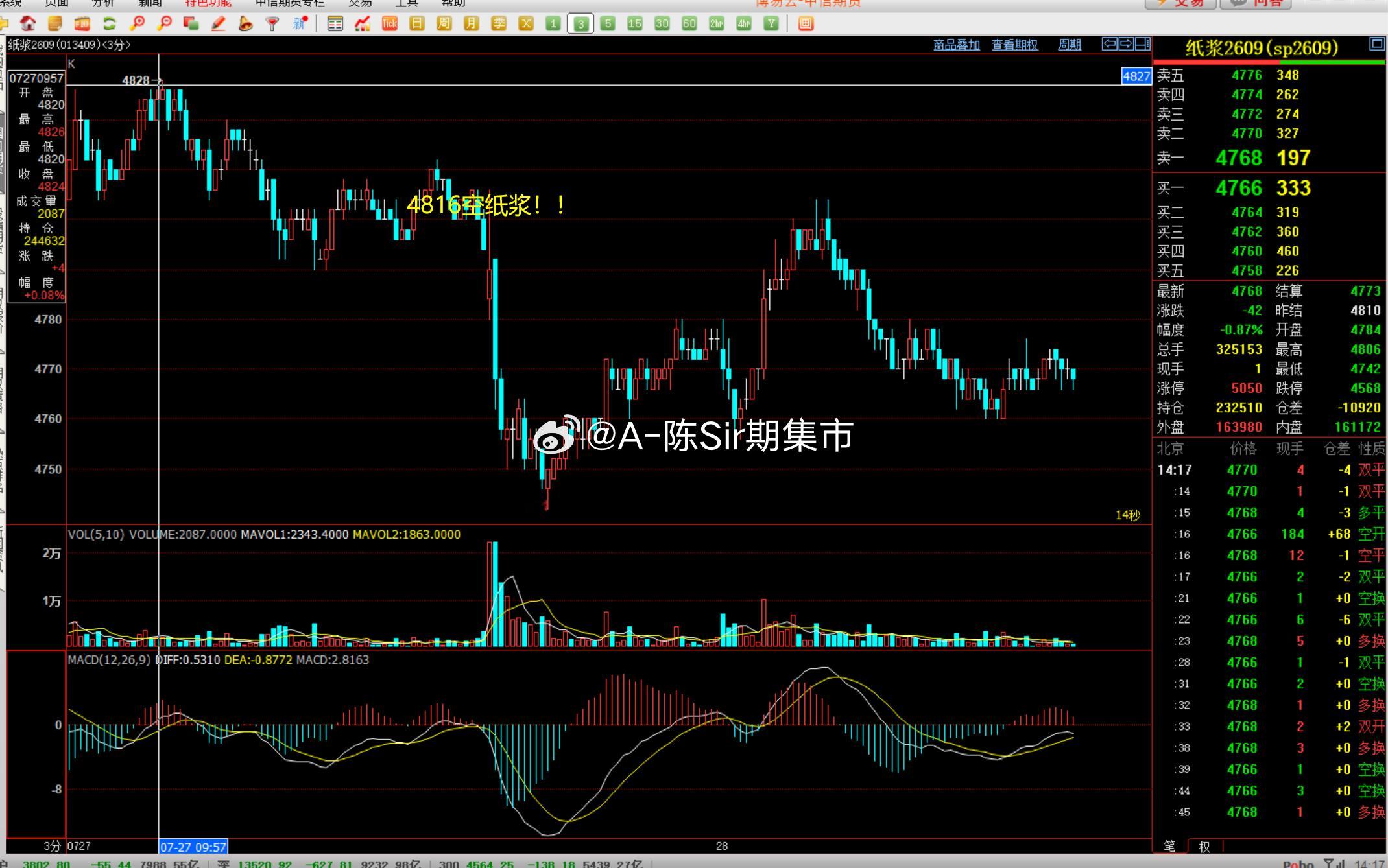Image resolution: width=1388 pixels, height=868 pixels.
Task: Select quarterly 季 period
Action: 499,24
